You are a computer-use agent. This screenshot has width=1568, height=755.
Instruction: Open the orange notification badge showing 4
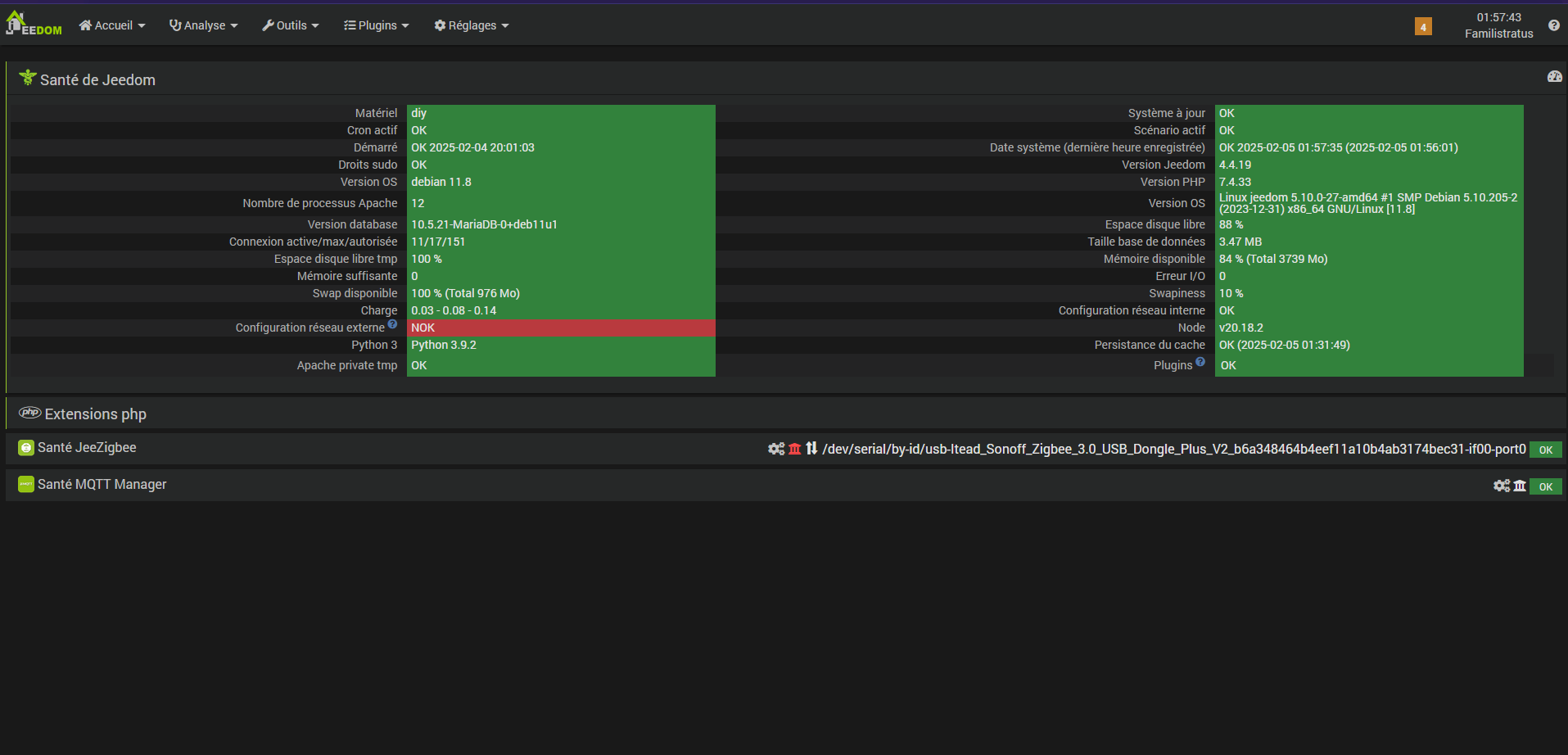[1423, 27]
